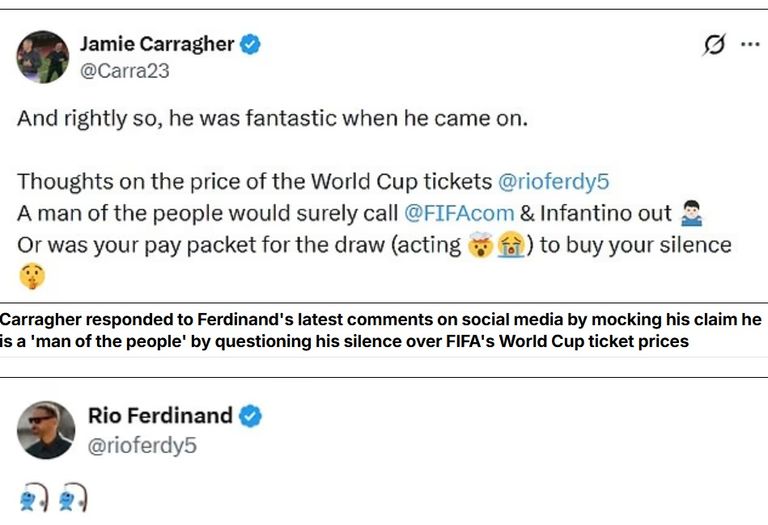This screenshot has height=525, width=768.
Task: Click the "And rightly so" tweet text
Action: (272, 119)
